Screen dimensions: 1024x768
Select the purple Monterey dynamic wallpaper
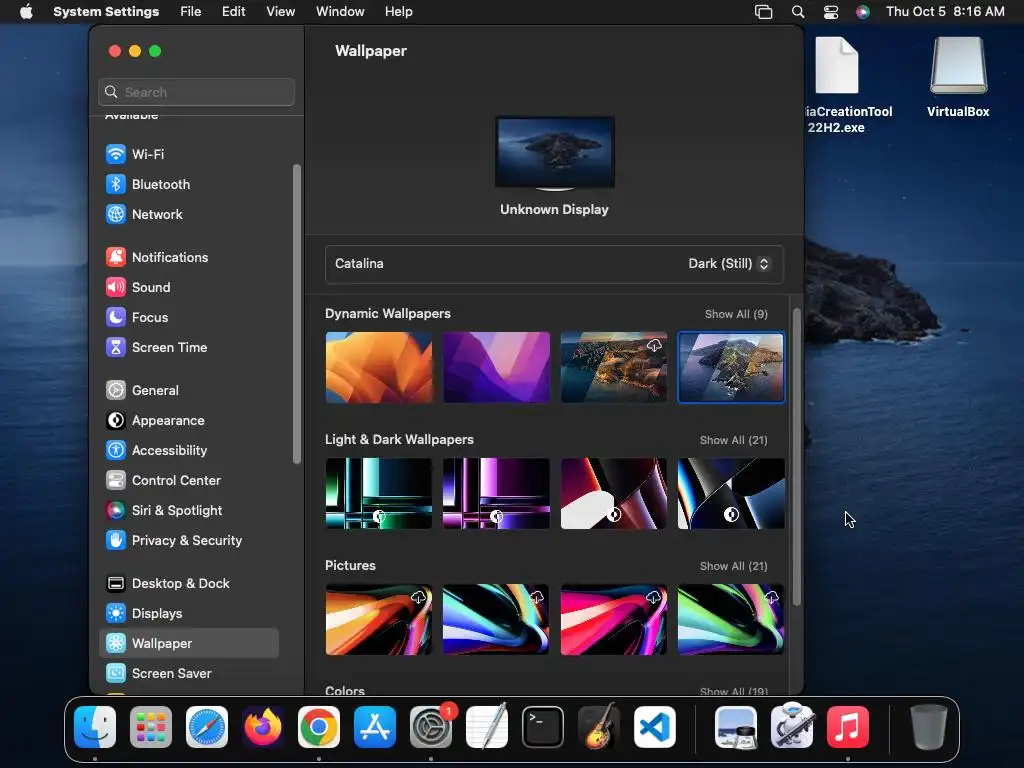pyautogui.click(x=496, y=367)
